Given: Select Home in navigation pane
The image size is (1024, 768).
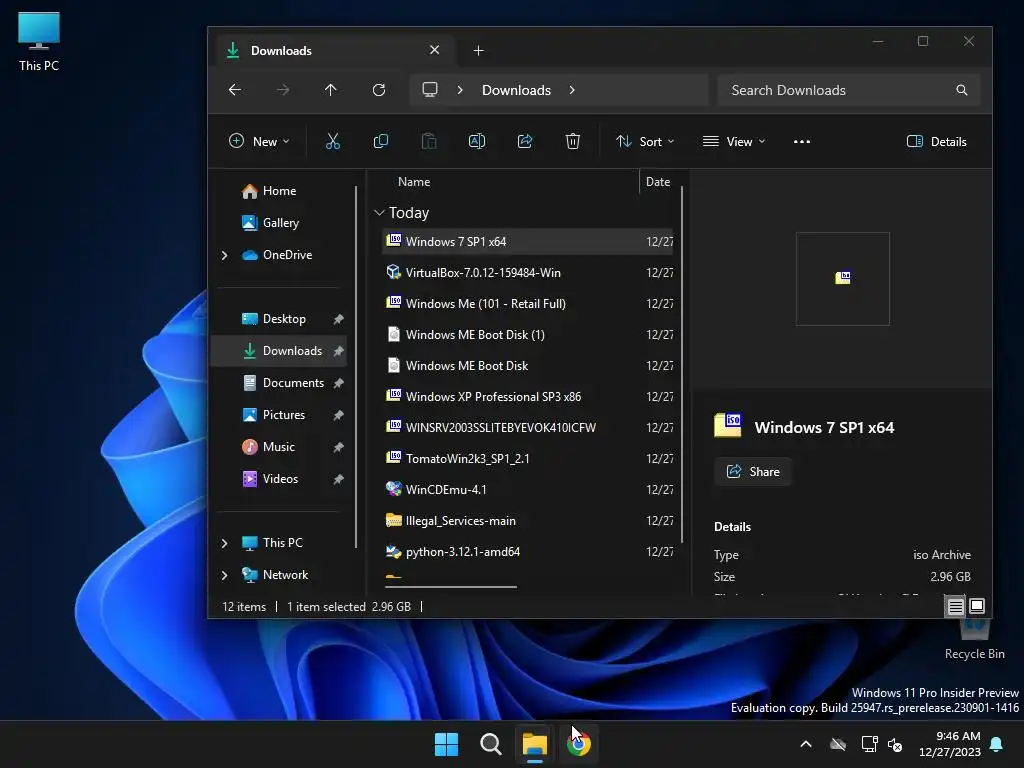Looking at the screenshot, I should [279, 191].
